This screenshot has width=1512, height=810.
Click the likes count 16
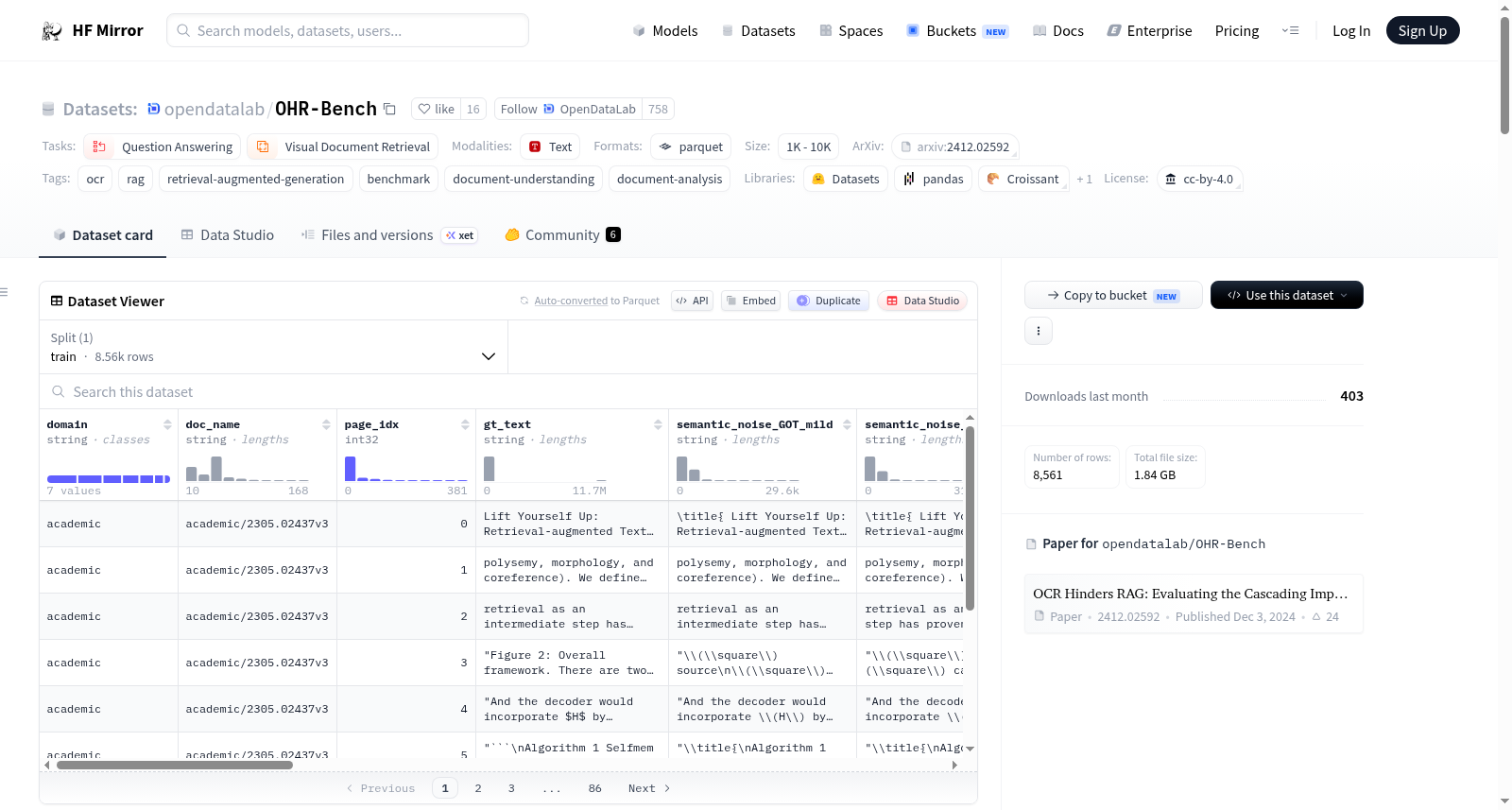click(473, 109)
